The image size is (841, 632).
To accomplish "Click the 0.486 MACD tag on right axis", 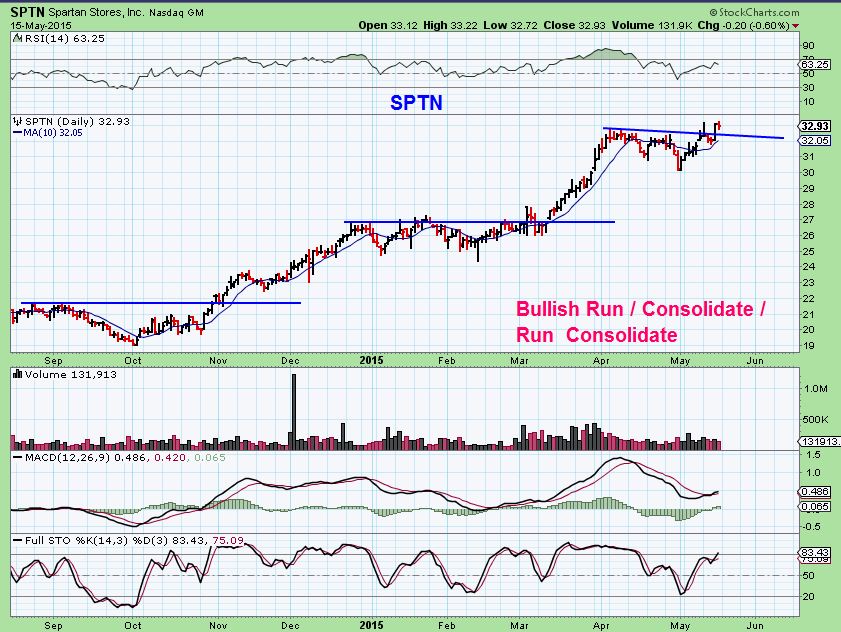I will pos(815,491).
